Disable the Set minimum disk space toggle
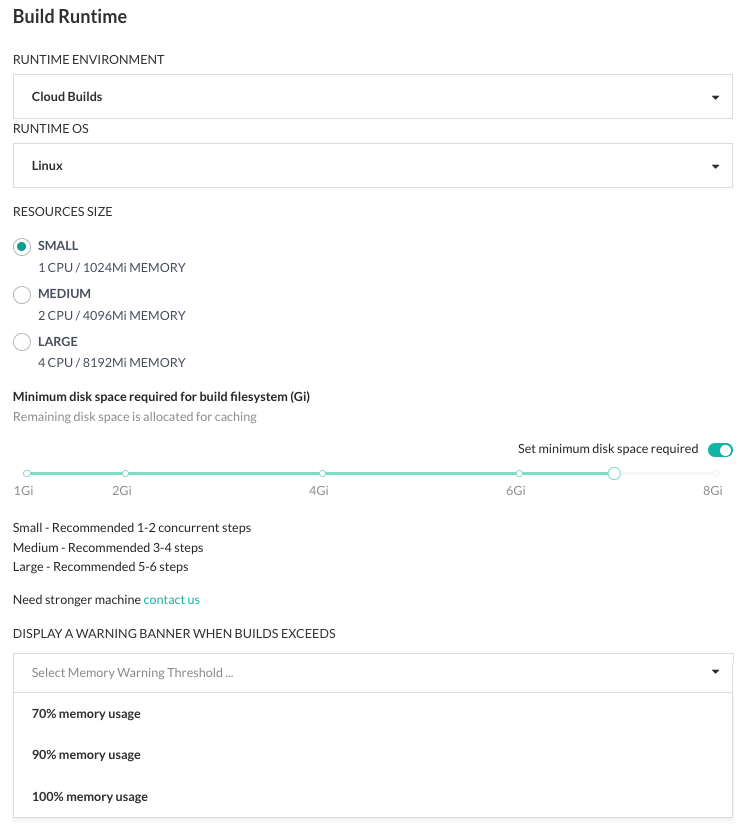The image size is (755, 829). tap(720, 450)
